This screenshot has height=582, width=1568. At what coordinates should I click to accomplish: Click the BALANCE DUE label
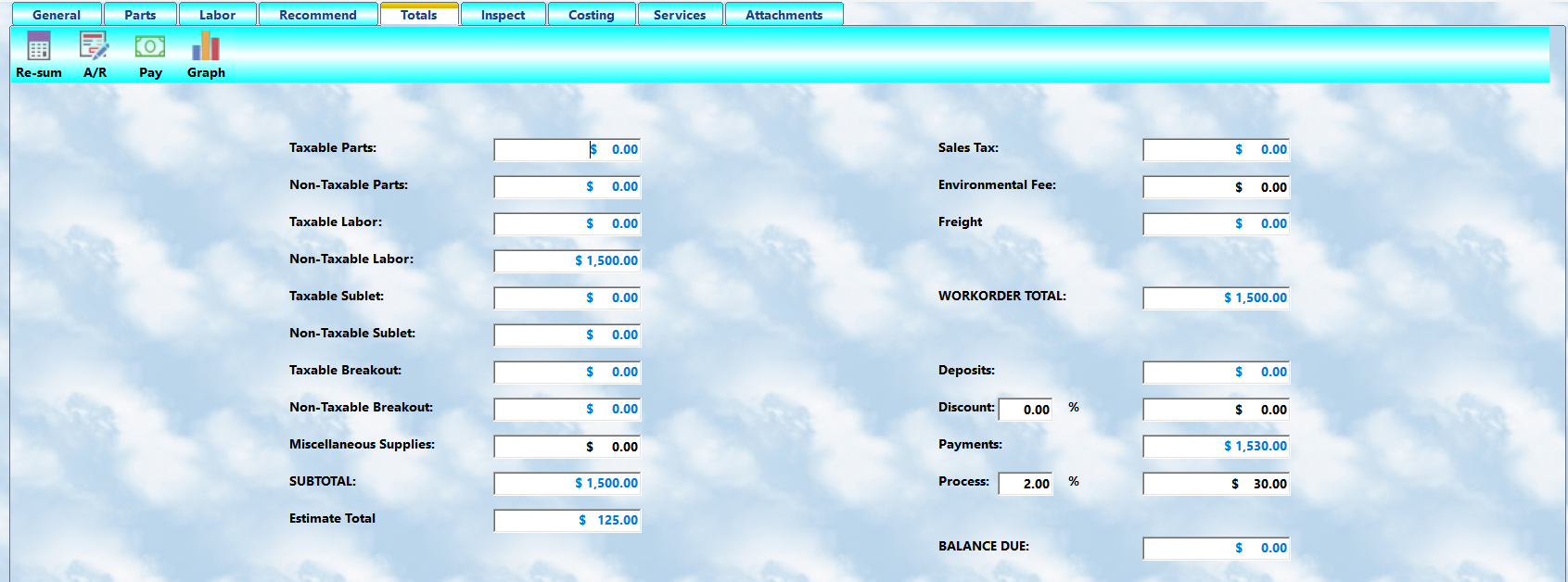pyautogui.click(x=984, y=546)
